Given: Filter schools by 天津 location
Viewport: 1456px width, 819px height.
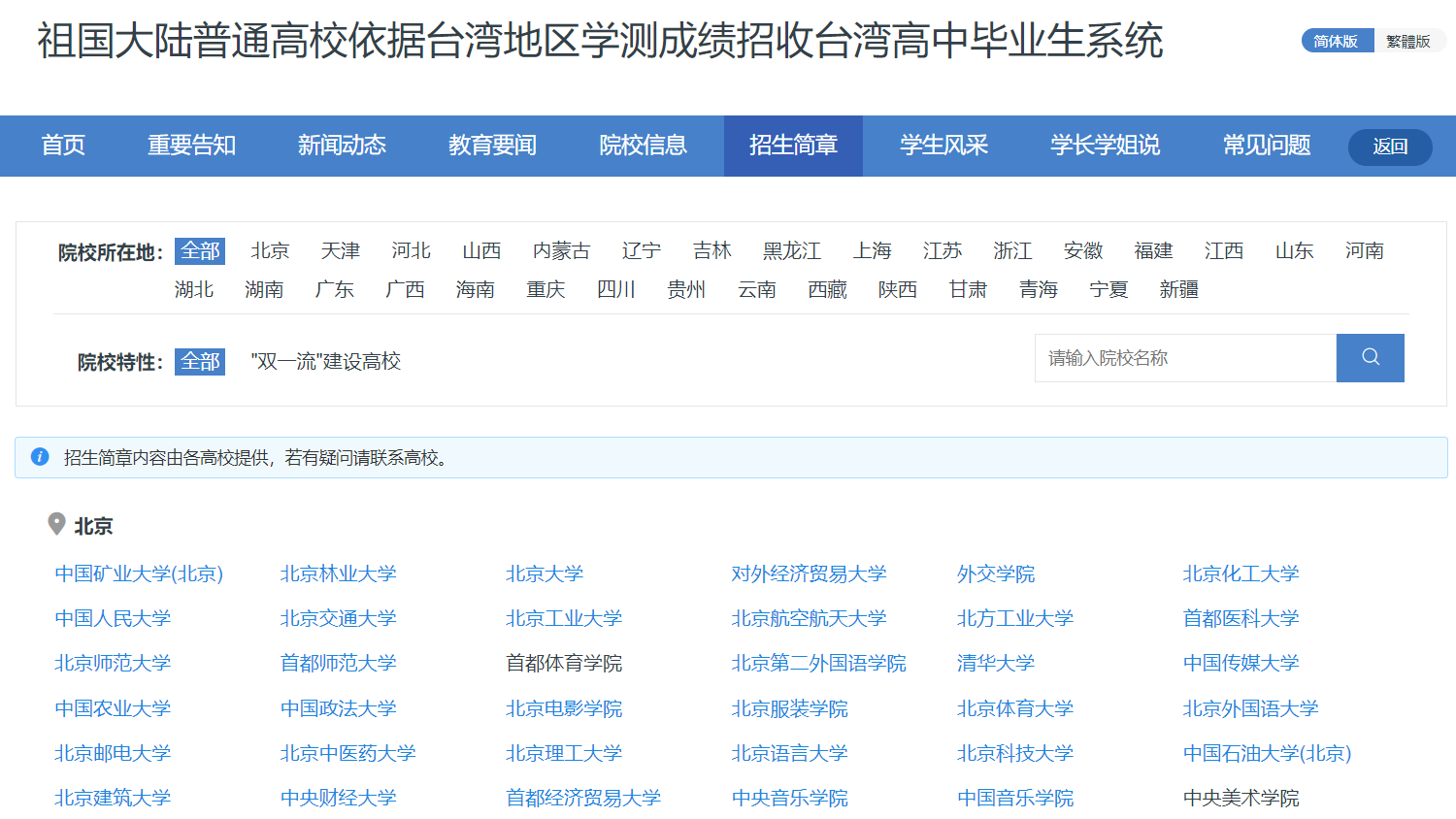Looking at the screenshot, I should tap(341, 251).
